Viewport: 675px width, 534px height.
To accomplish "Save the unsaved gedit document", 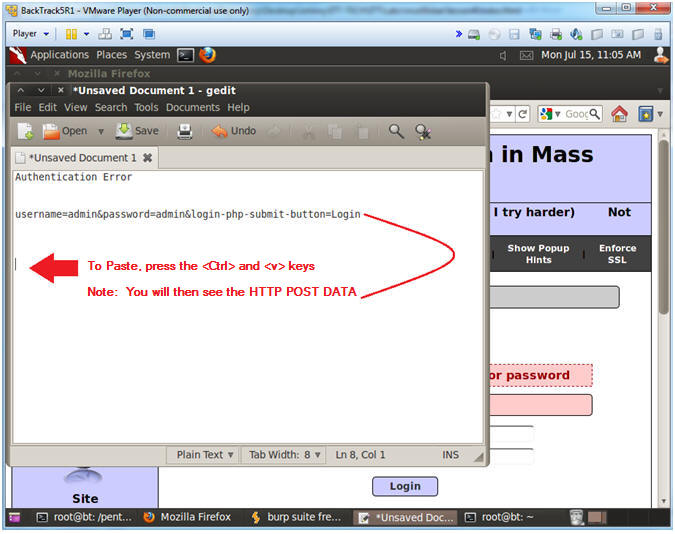I will 137,131.
